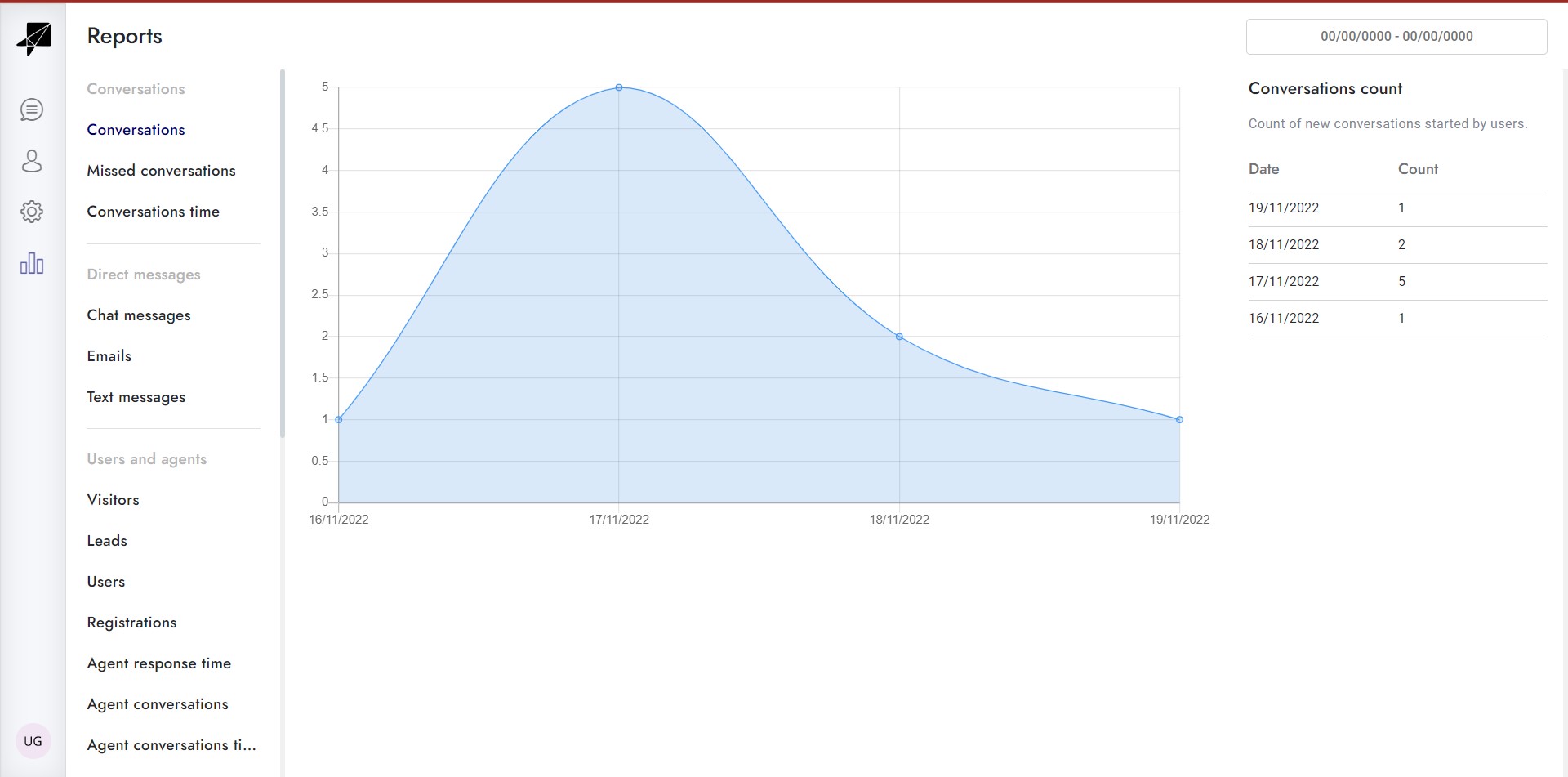Viewport: 1568px width, 777px height.
Task: Click the Count column header
Action: point(1418,169)
